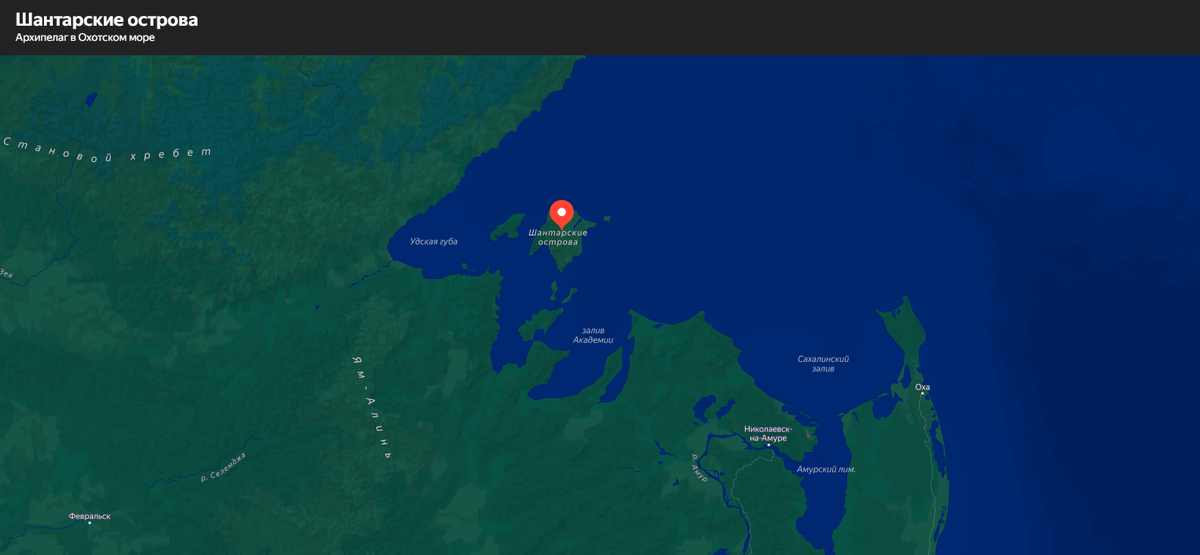Click the 'Николаевск-на-Амуре' city label
The width and height of the screenshot is (1200, 555).
tap(766, 433)
